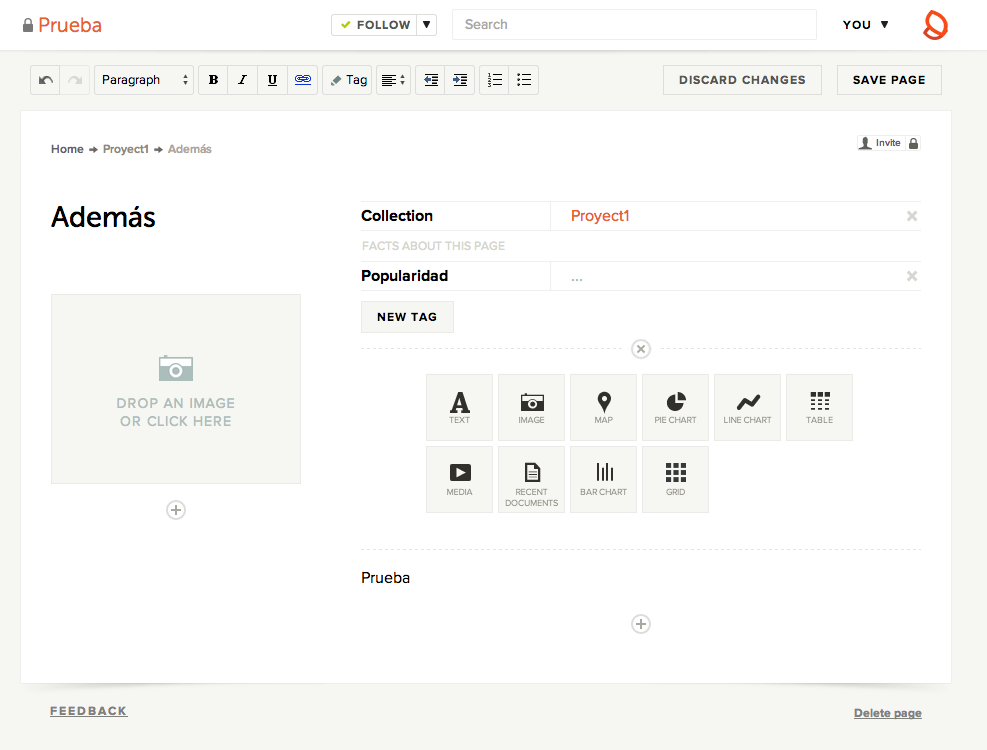Expand the Follow options arrow
The height and width of the screenshot is (750, 987).
click(x=426, y=25)
